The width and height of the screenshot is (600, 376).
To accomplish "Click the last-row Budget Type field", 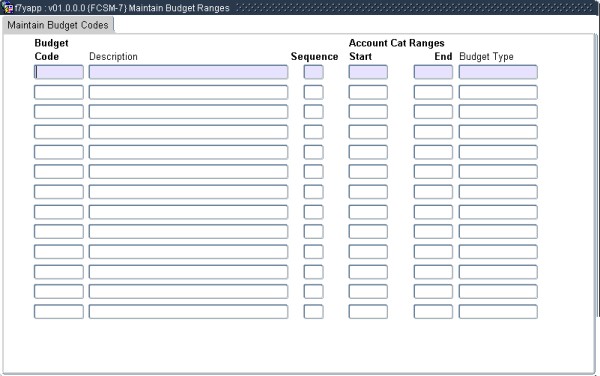I will [498, 311].
